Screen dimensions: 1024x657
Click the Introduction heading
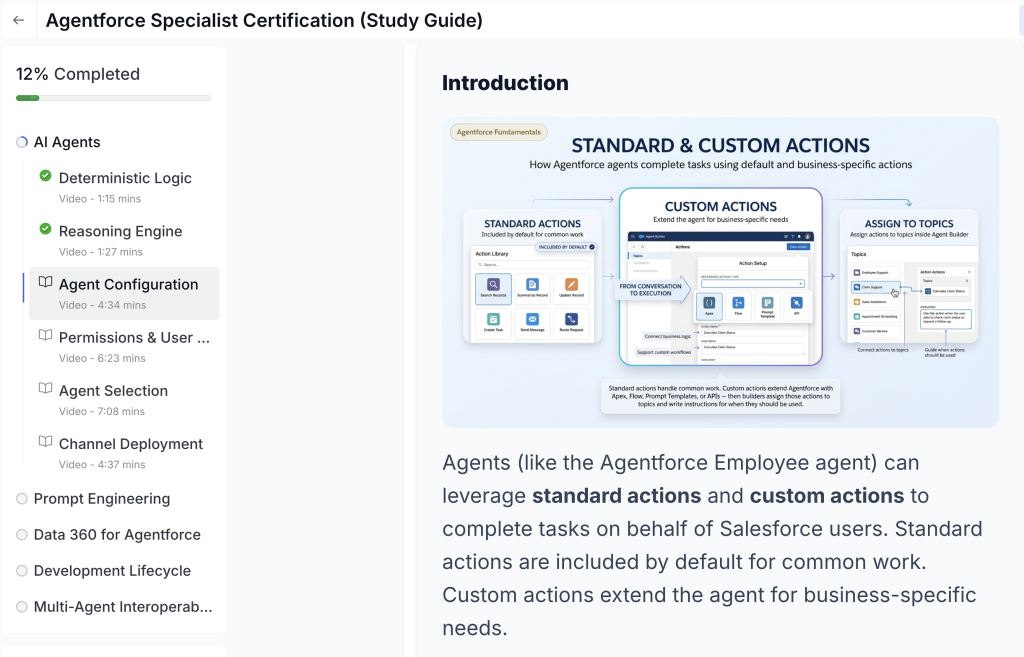(505, 83)
